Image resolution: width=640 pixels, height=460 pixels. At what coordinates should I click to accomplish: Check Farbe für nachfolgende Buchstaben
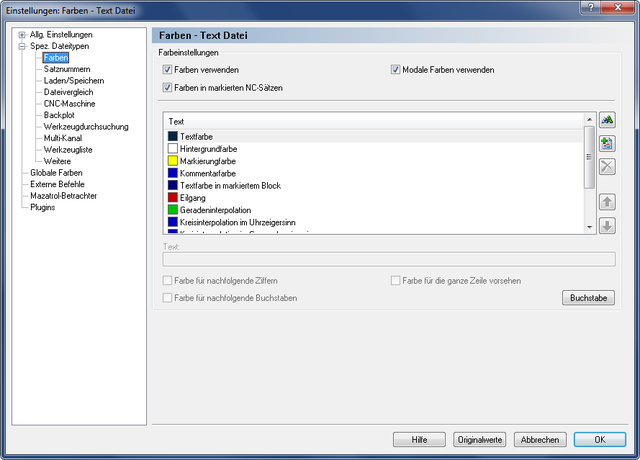tap(167, 298)
